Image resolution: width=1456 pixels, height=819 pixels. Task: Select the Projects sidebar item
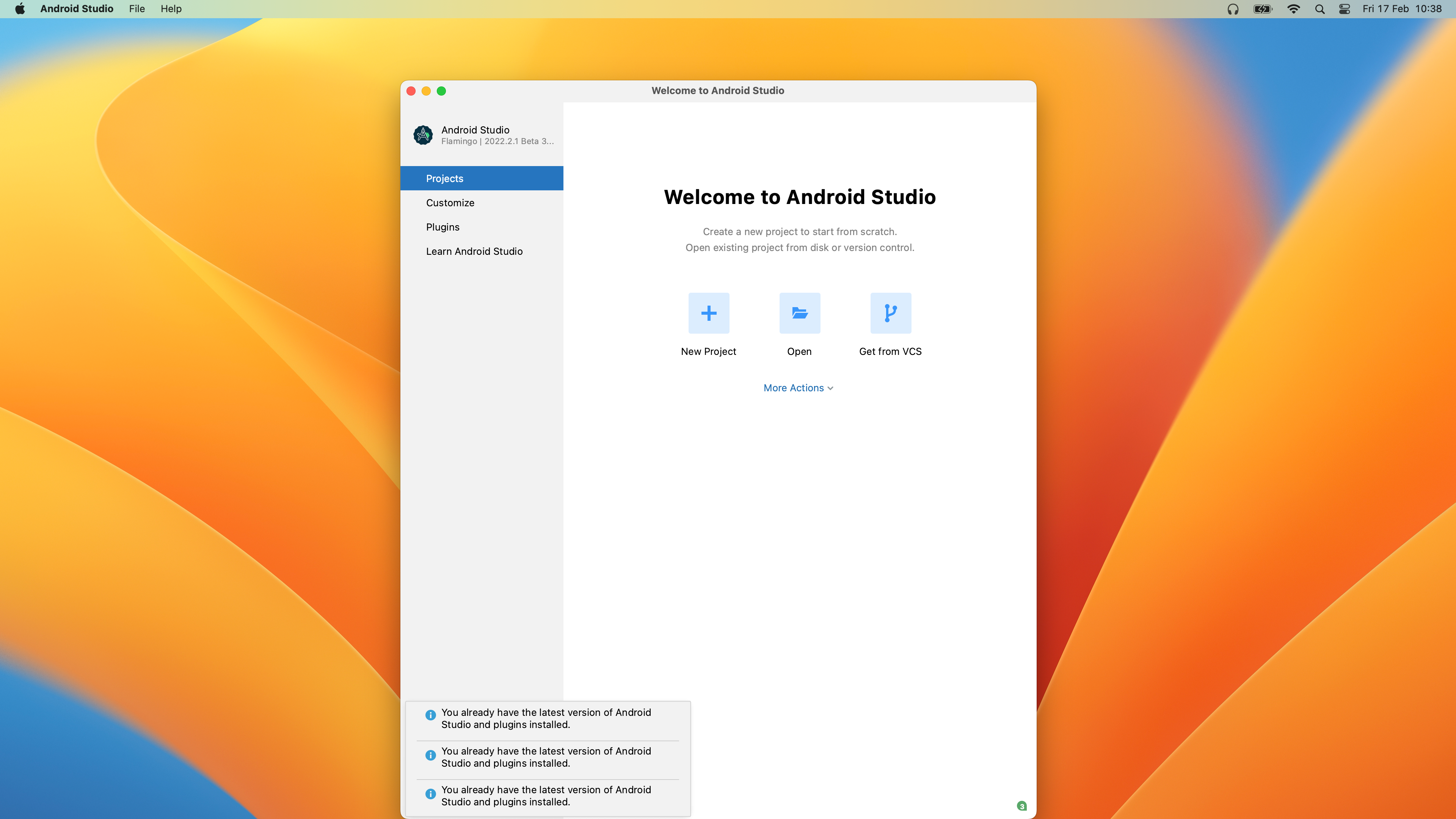click(444, 179)
